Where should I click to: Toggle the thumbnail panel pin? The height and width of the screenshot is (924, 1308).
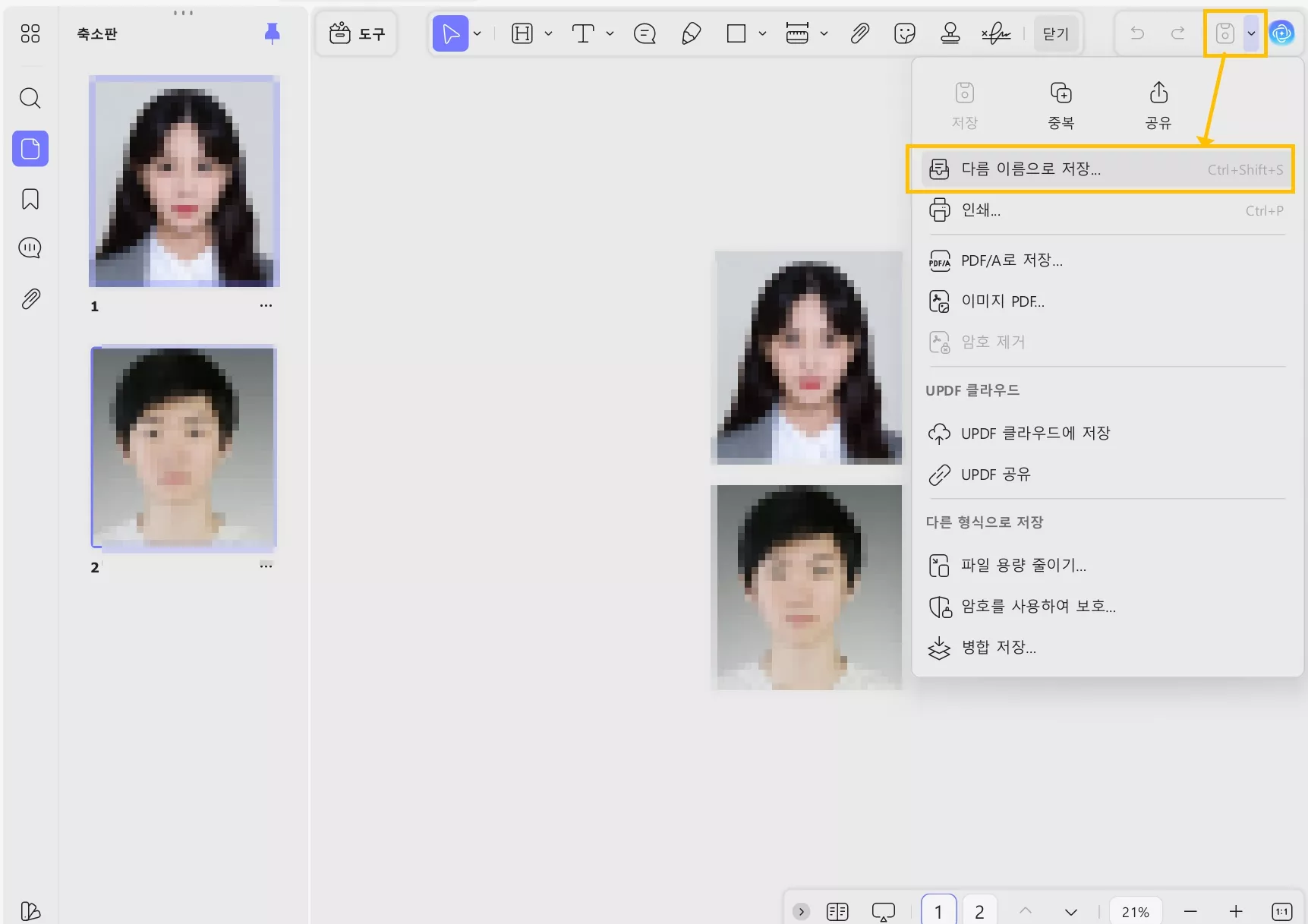pos(272,33)
